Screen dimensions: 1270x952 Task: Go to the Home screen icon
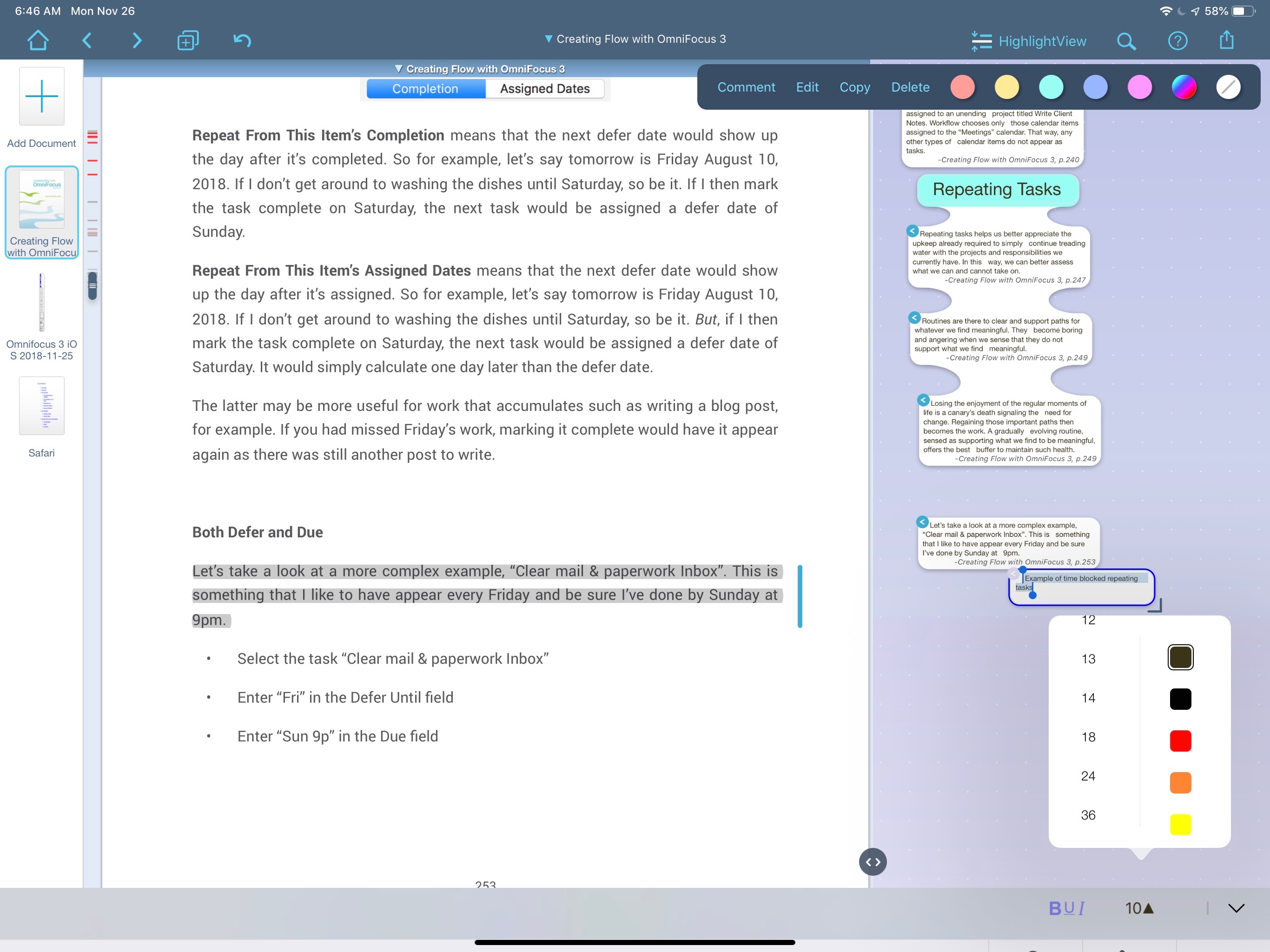point(38,40)
